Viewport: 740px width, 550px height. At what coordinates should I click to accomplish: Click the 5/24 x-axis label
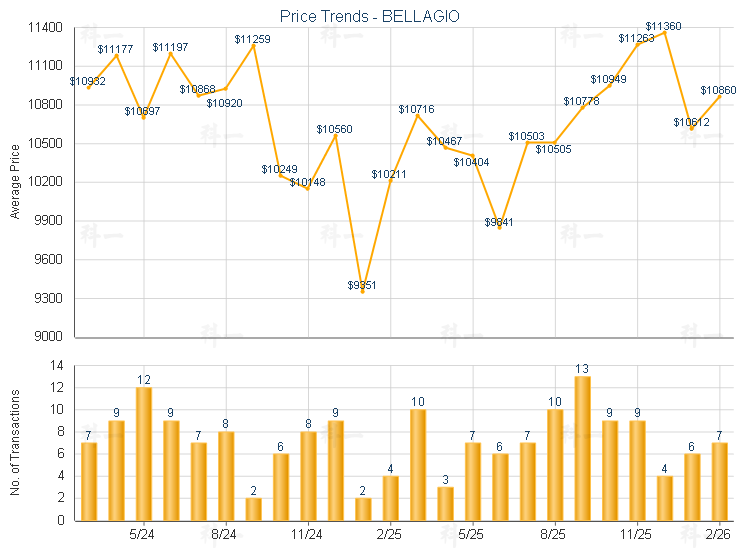[142, 534]
